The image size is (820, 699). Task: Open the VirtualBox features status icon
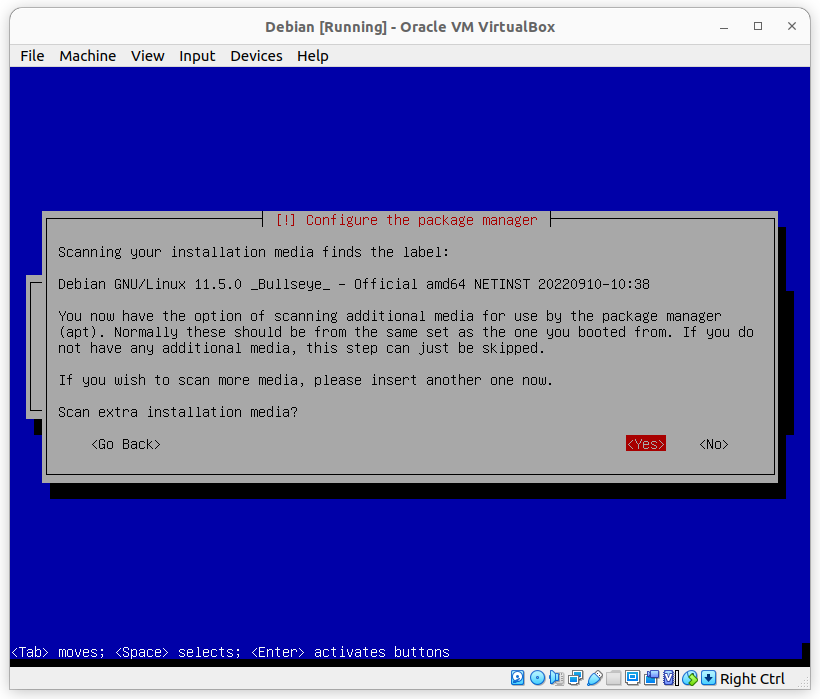tap(669, 678)
